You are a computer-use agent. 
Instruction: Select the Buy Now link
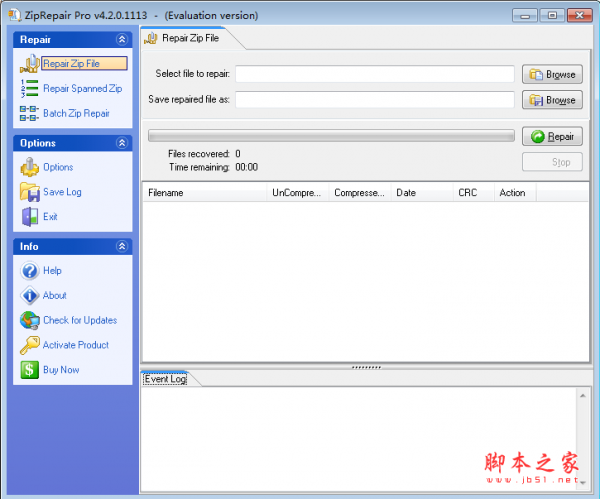tap(61, 370)
